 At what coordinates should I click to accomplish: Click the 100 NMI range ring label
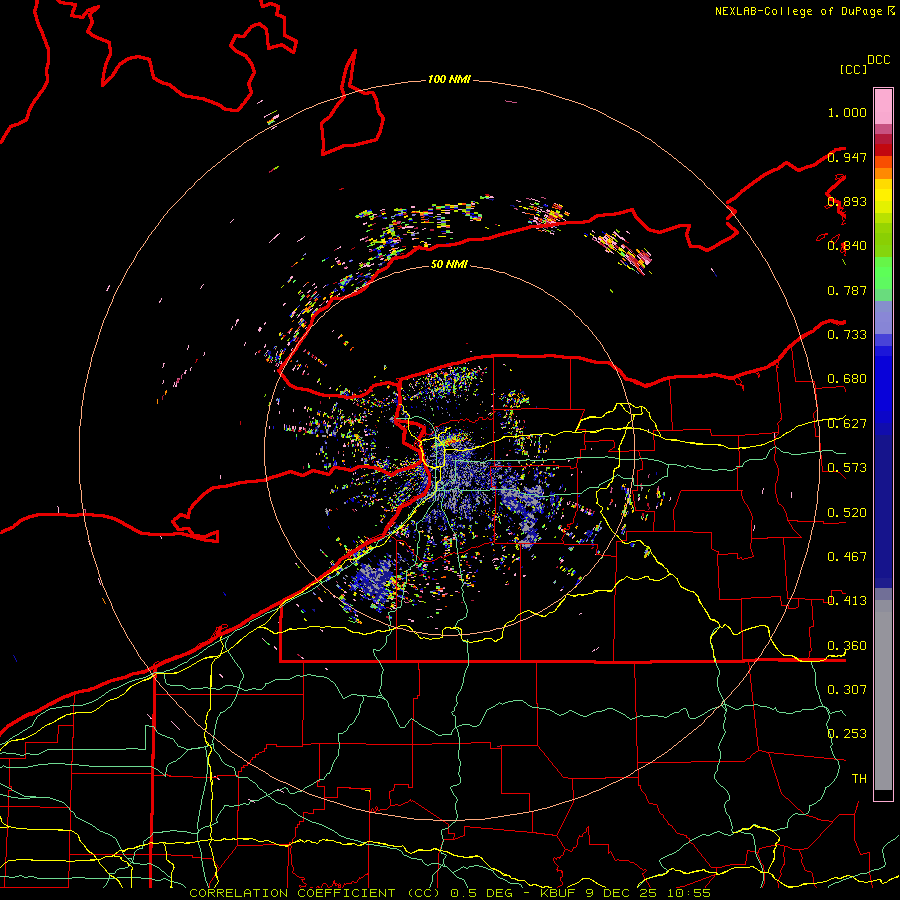[x=449, y=79]
